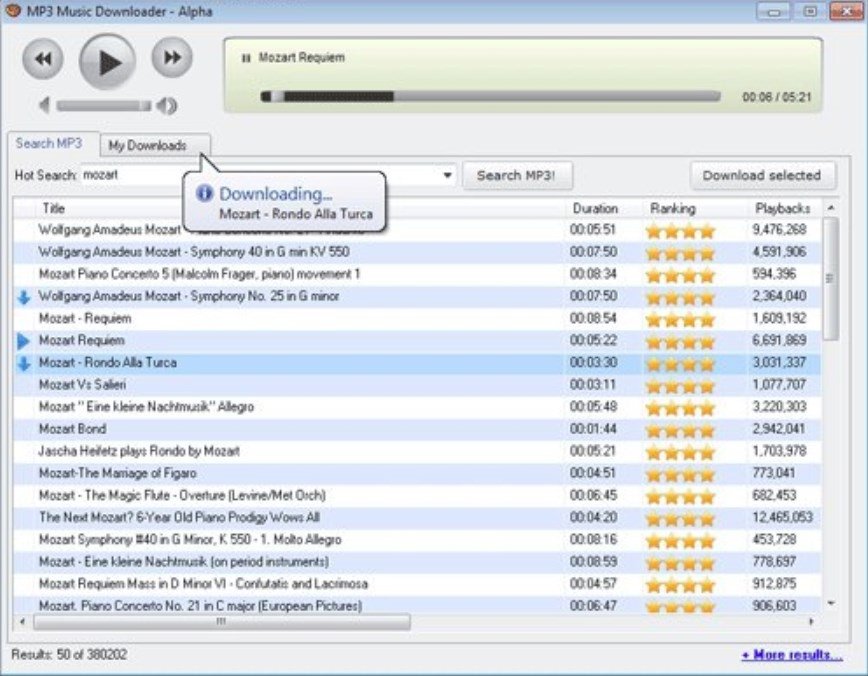
Task: Skip forward with the fast-forward button
Action: (x=172, y=57)
